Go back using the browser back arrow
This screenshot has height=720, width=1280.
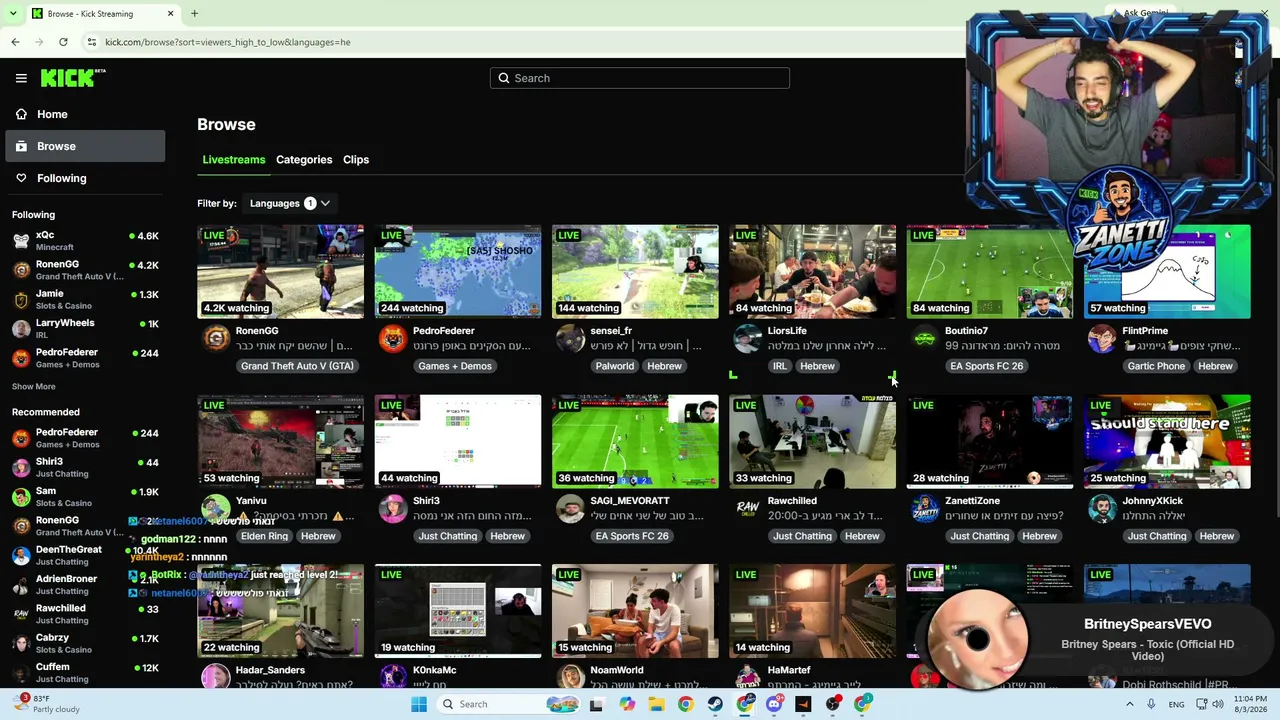tap(15, 42)
